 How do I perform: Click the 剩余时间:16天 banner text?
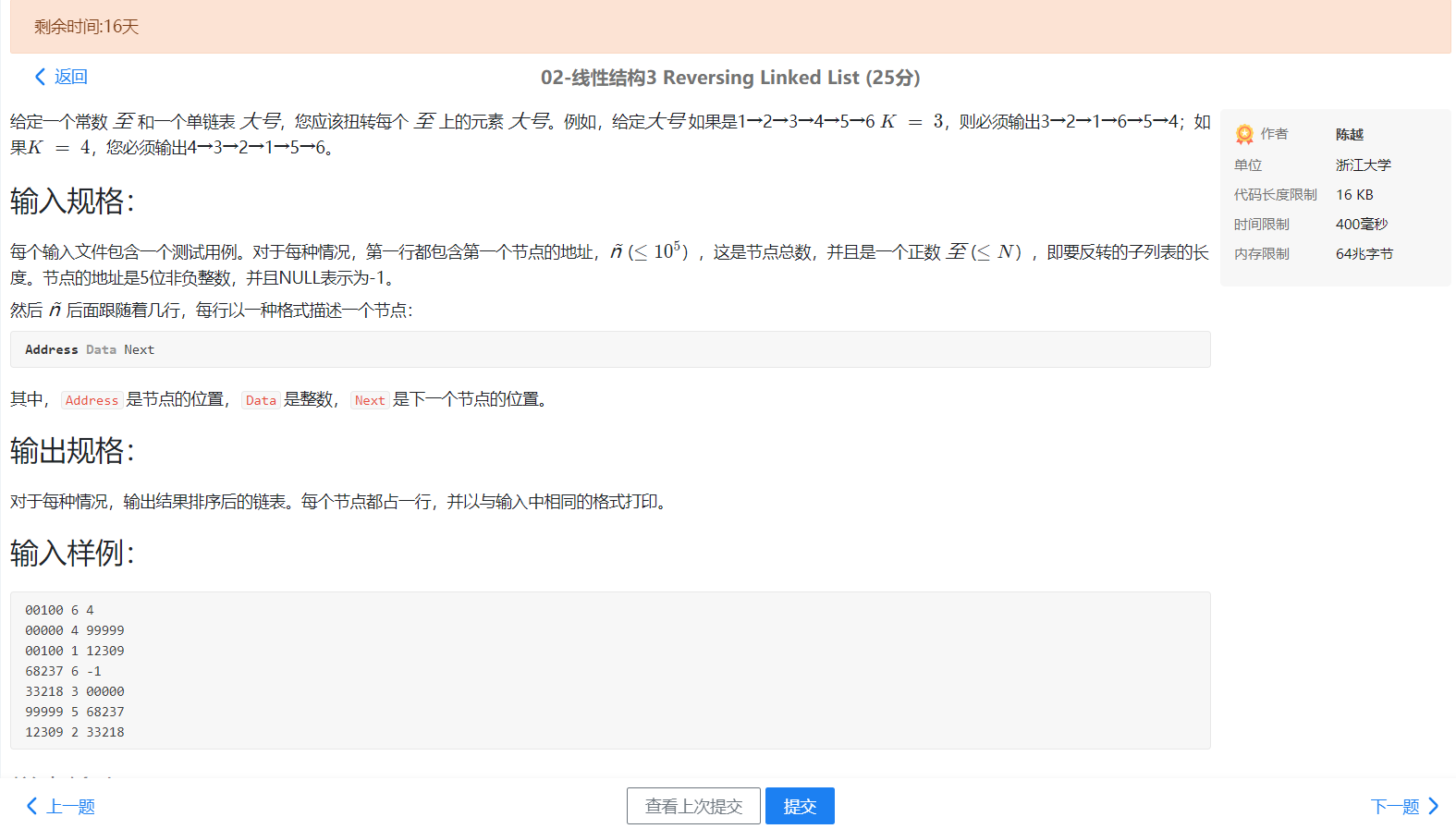coord(87,27)
